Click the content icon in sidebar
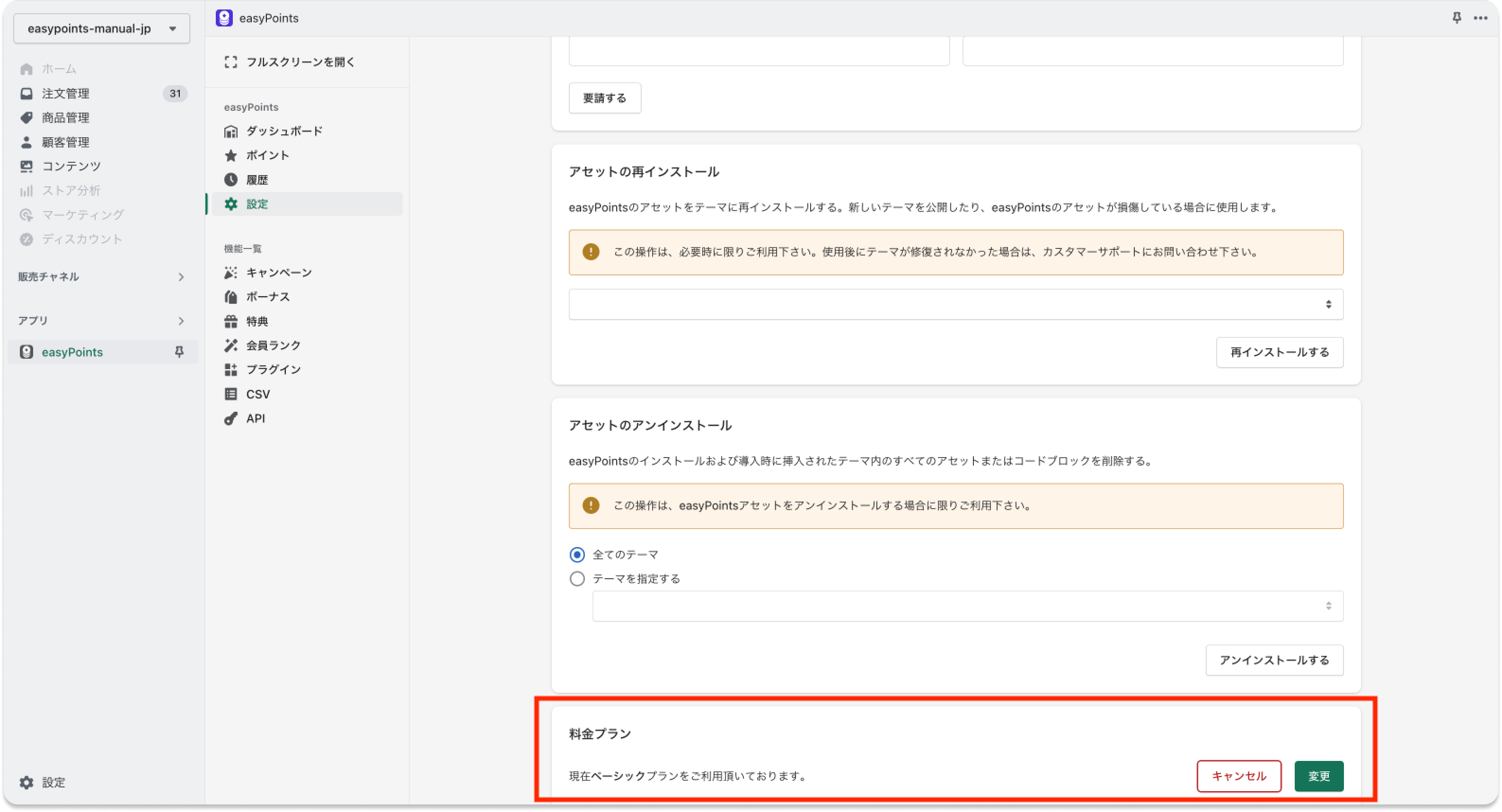The image size is (1502, 812). coord(26,166)
